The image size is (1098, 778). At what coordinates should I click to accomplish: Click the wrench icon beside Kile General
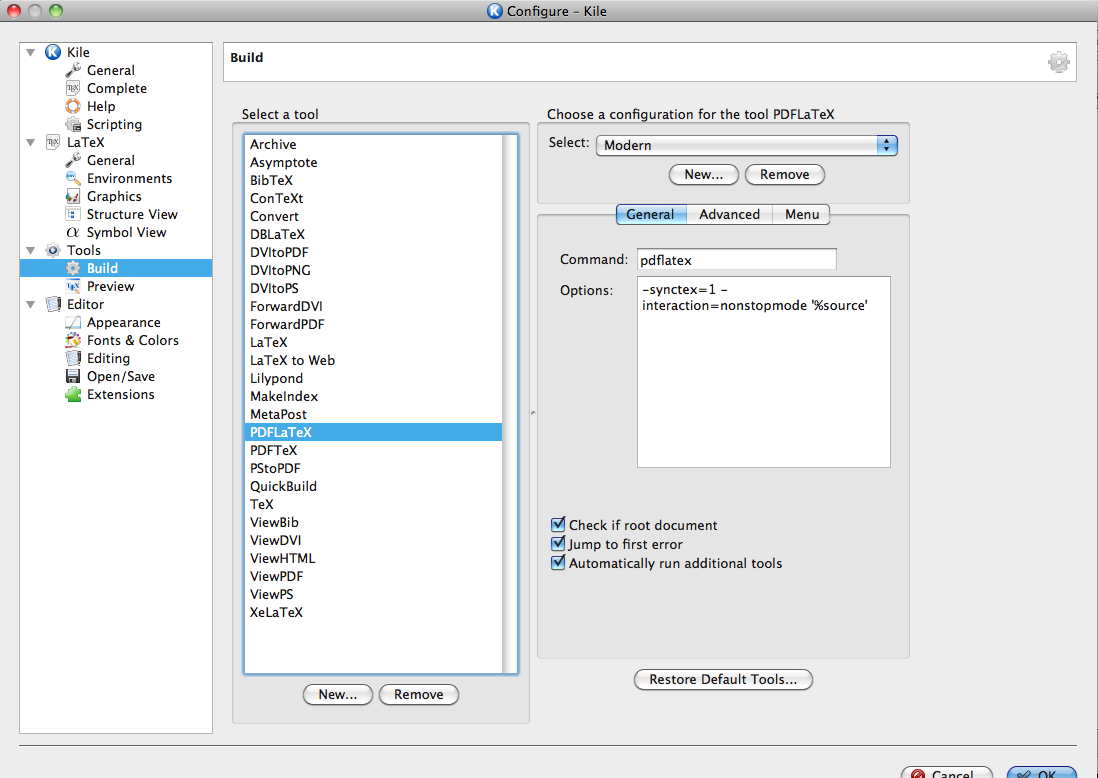pyautogui.click(x=73, y=70)
